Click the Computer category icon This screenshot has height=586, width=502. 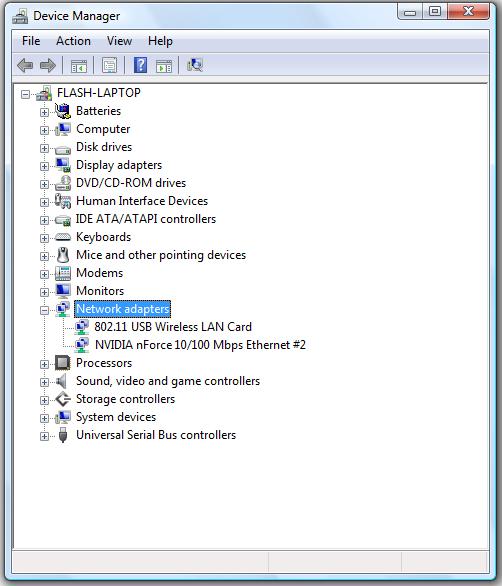[x=62, y=129]
